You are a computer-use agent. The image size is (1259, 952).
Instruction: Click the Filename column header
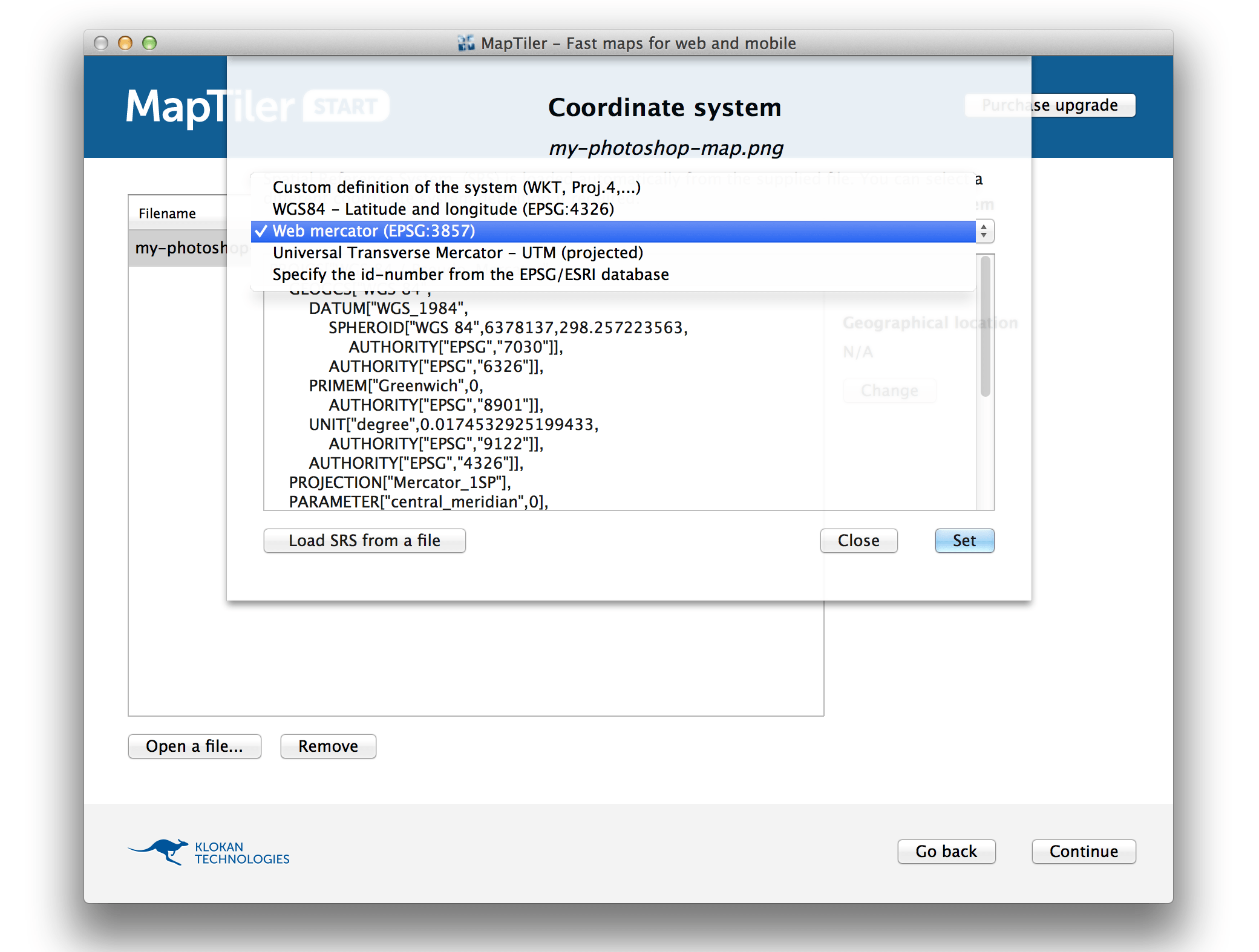pyautogui.click(x=178, y=213)
